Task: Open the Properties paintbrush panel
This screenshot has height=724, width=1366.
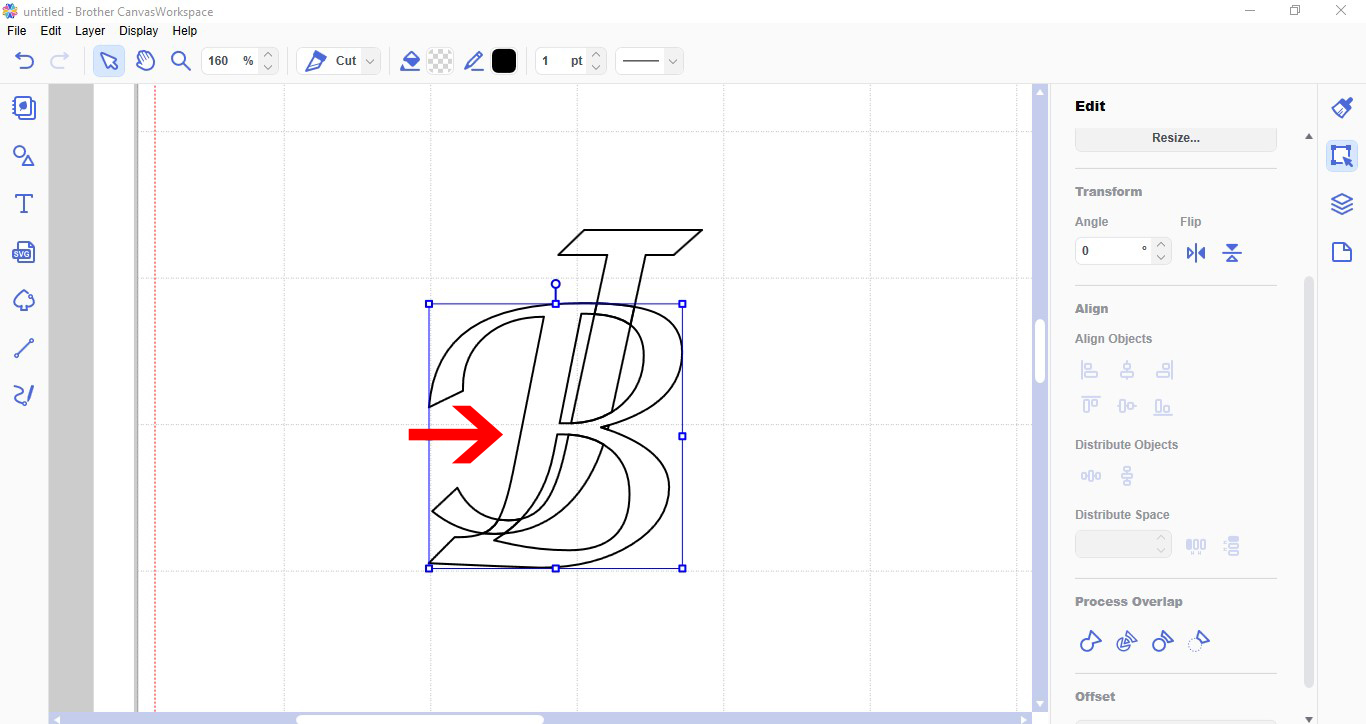Action: pos(1342,108)
